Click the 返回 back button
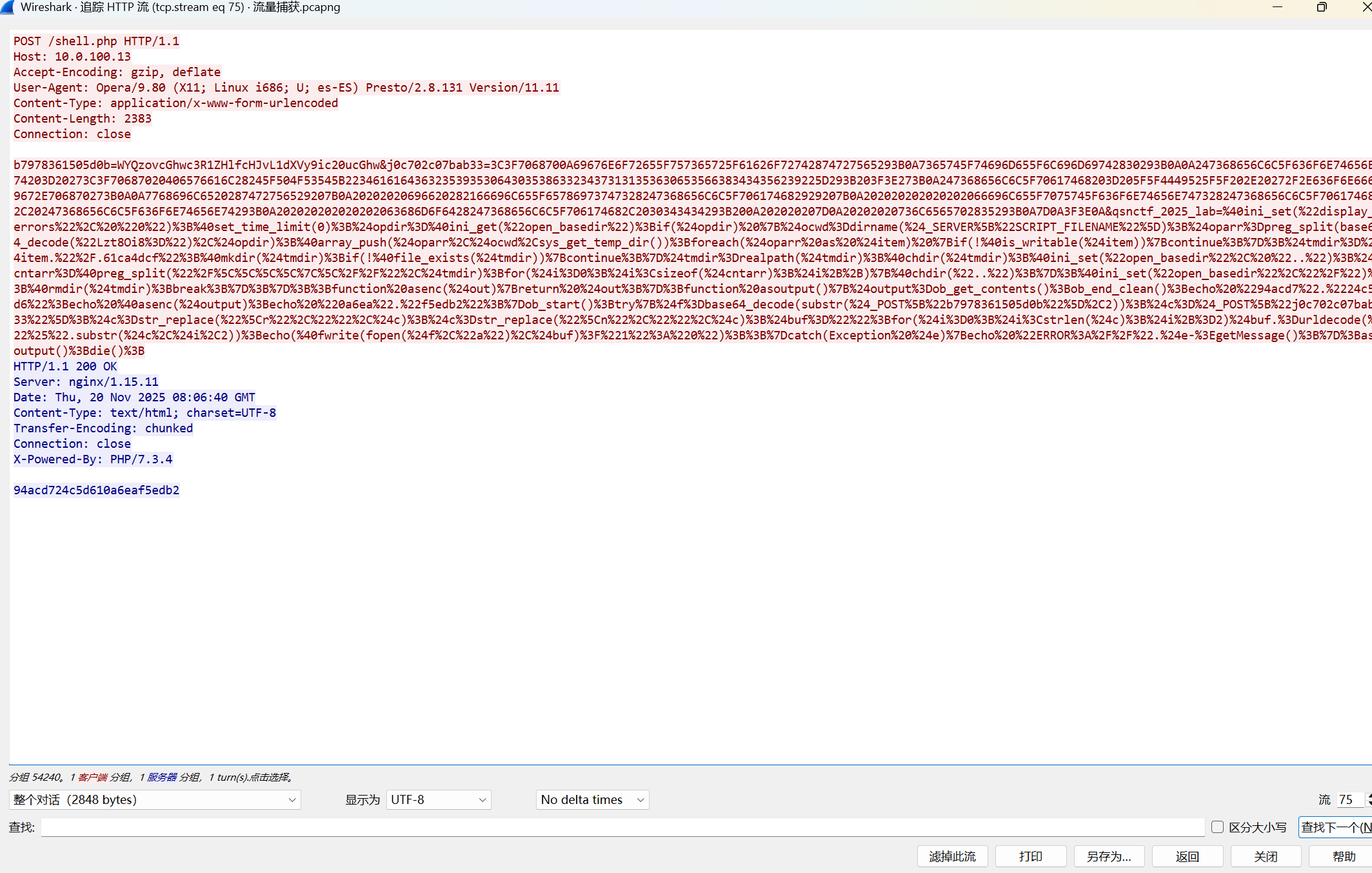The height and width of the screenshot is (873, 1372). pyautogui.click(x=1187, y=856)
